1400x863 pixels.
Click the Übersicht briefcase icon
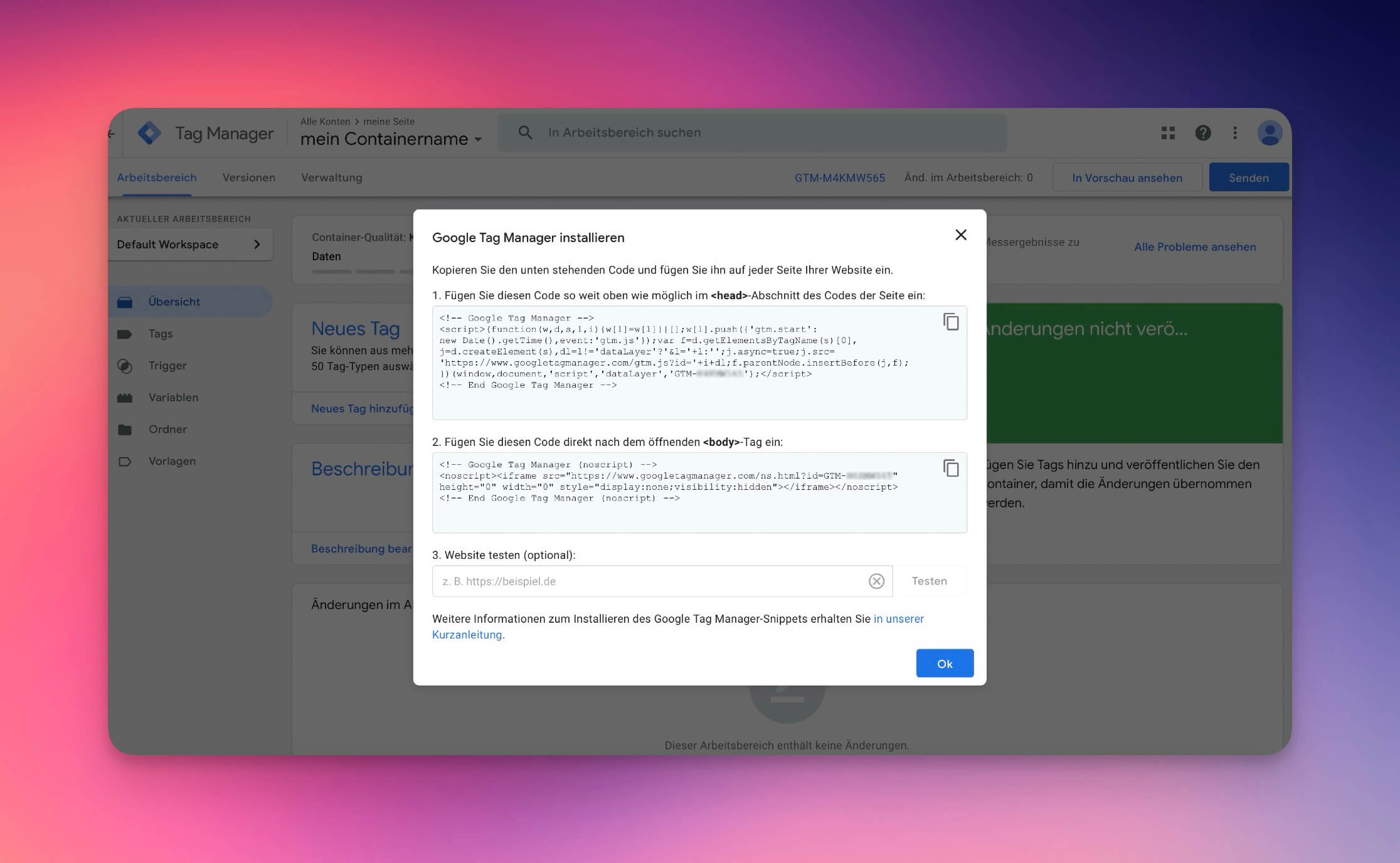pyautogui.click(x=125, y=302)
